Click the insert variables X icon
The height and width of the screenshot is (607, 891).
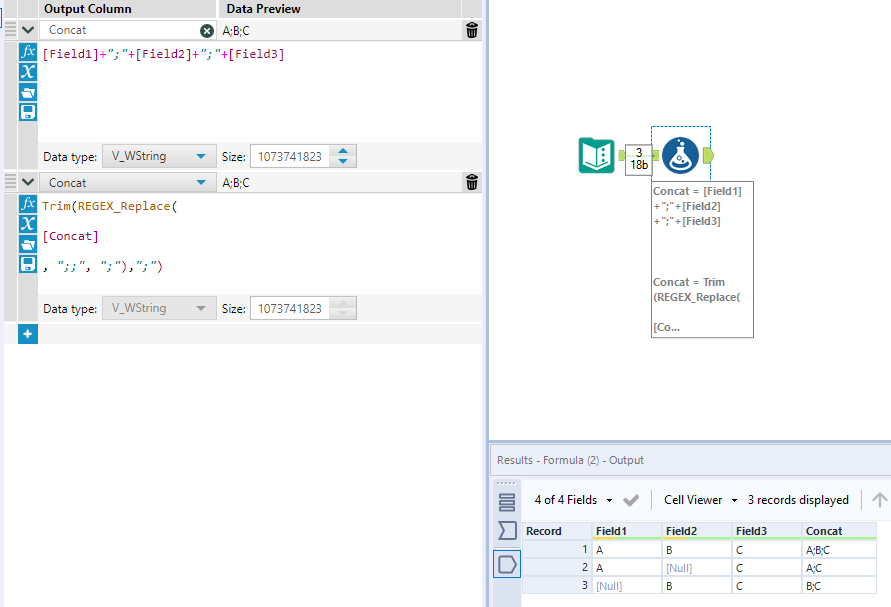[x=27, y=71]
